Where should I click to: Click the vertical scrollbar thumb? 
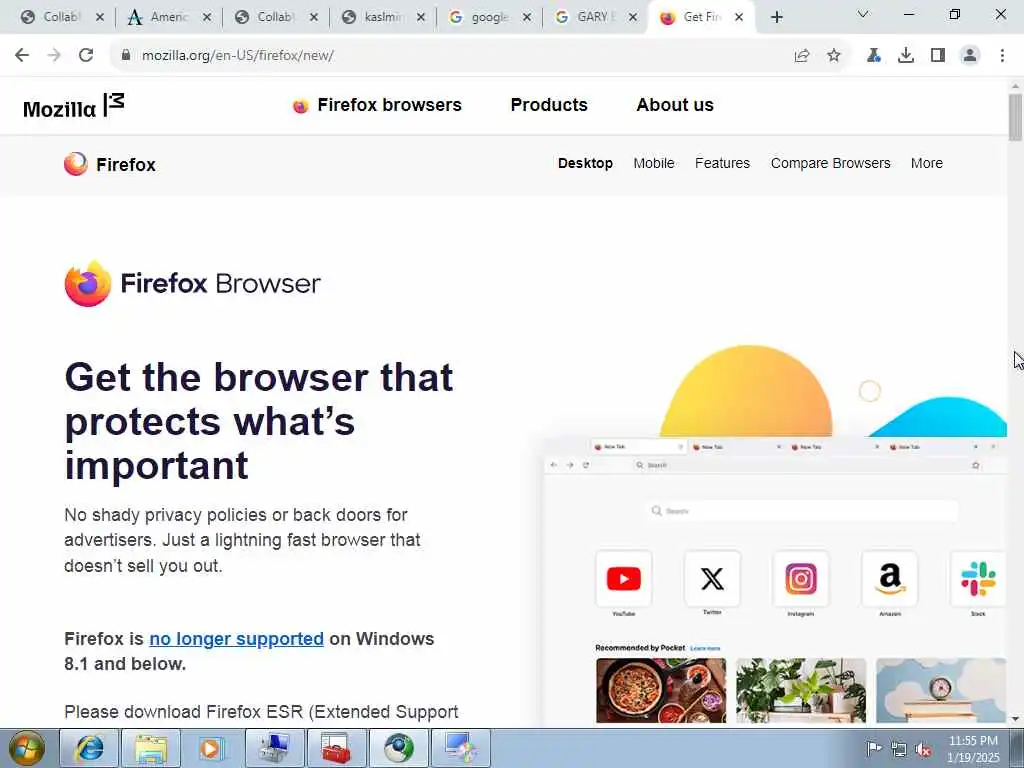pyautogui.click(x=1015, y=118)
